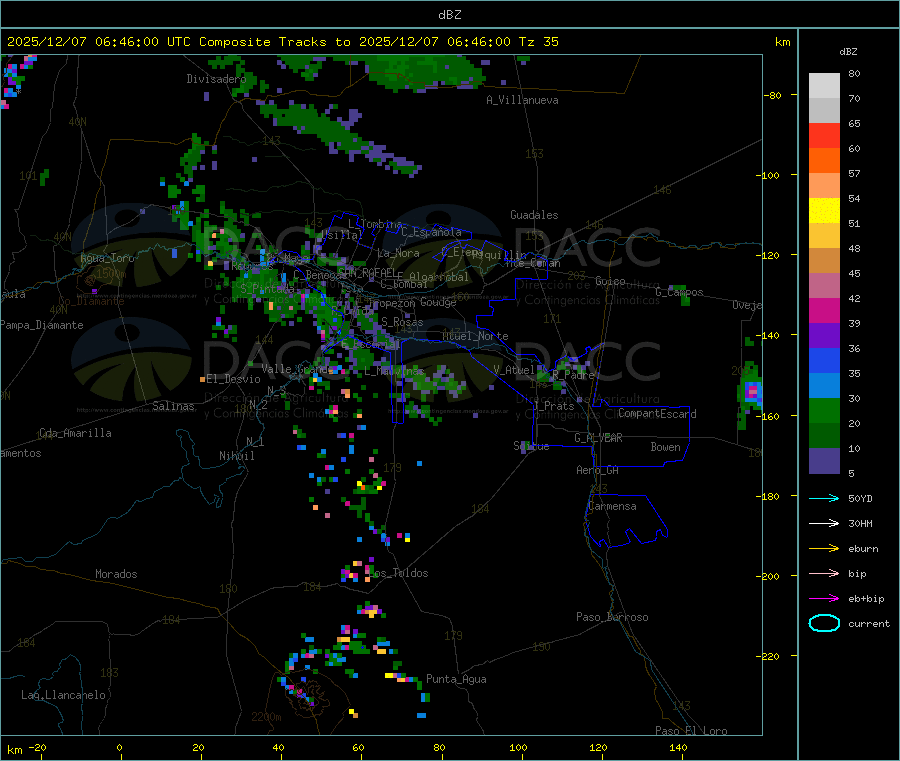Image resolution: width=900 pixels, height=761 pixels.
Task: Click the 'G_Campos' map label
Action: pos(679,292)
